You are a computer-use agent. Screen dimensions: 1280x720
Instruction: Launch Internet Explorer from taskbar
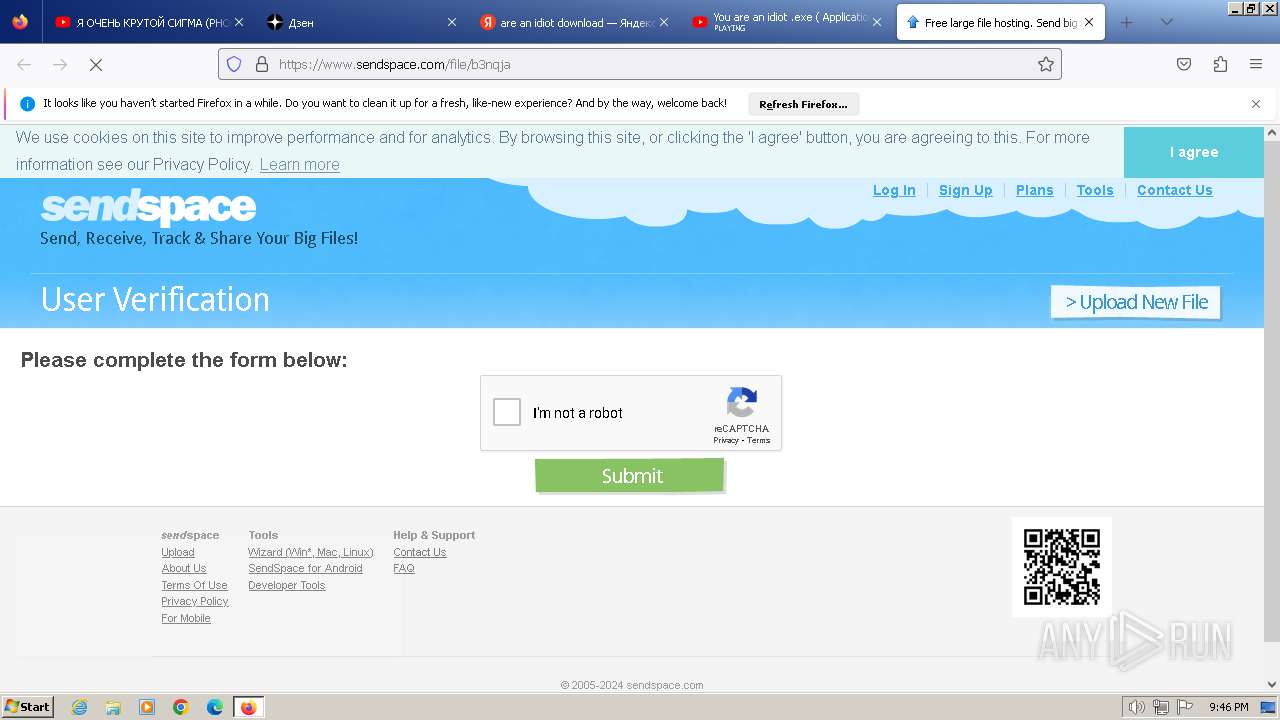point(79,707)
